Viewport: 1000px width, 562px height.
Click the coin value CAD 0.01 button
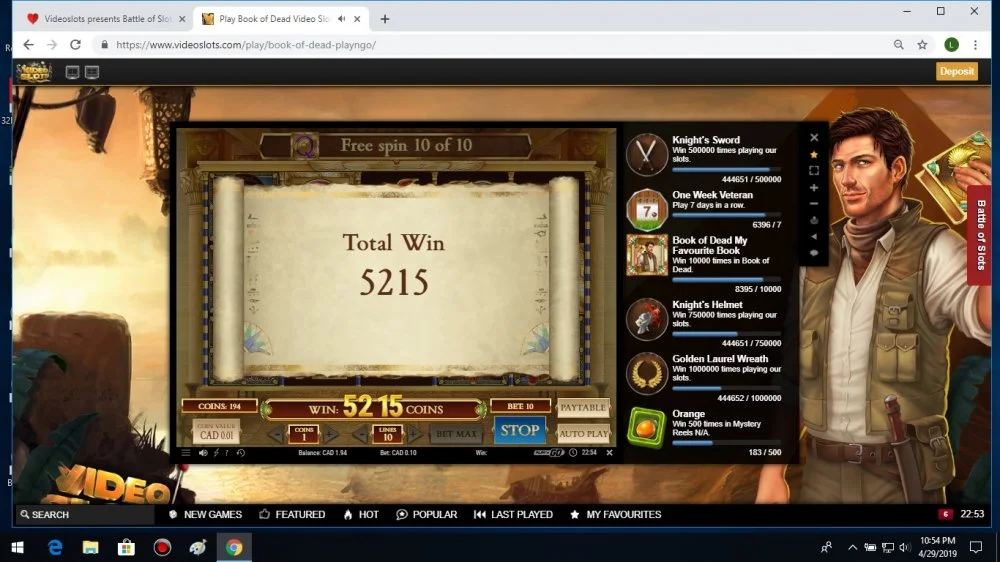[216, 431]
